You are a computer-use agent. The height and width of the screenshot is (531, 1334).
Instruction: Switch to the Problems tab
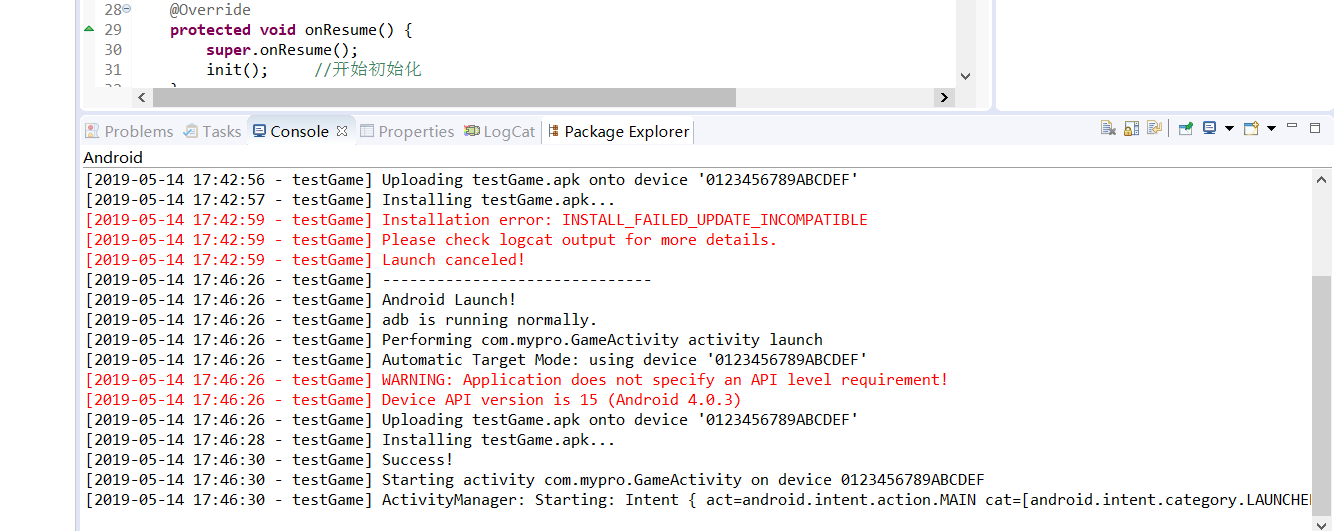pos(129,131)
